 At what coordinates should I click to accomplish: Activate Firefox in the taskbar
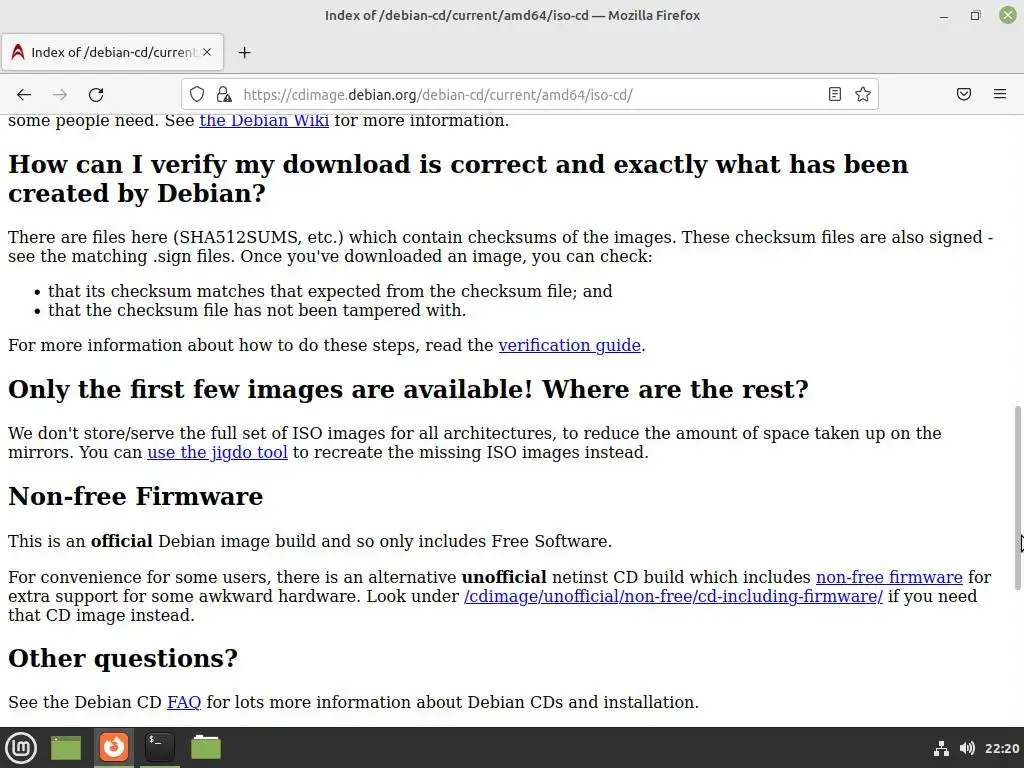click(x=114, y=748)
